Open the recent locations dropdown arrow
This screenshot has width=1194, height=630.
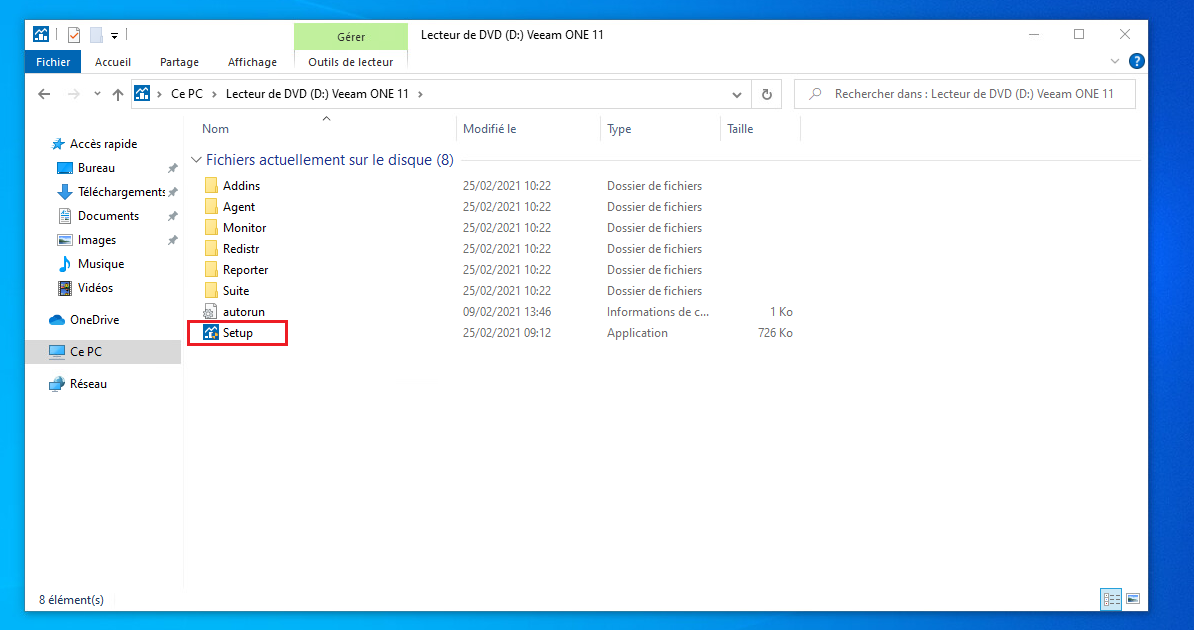pyautogui.click(x=97, y=94)
